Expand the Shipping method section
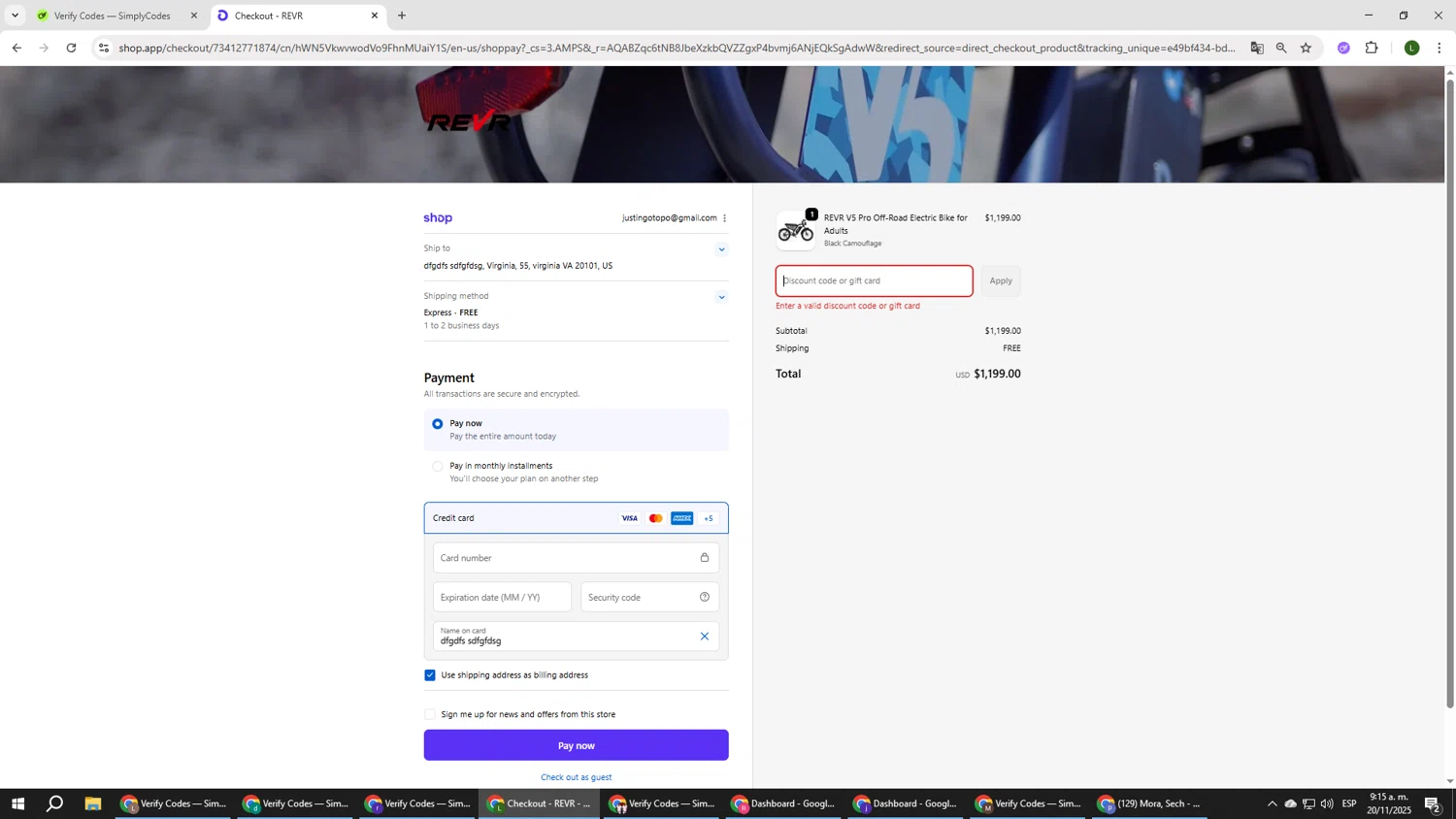 coord(721,297)
